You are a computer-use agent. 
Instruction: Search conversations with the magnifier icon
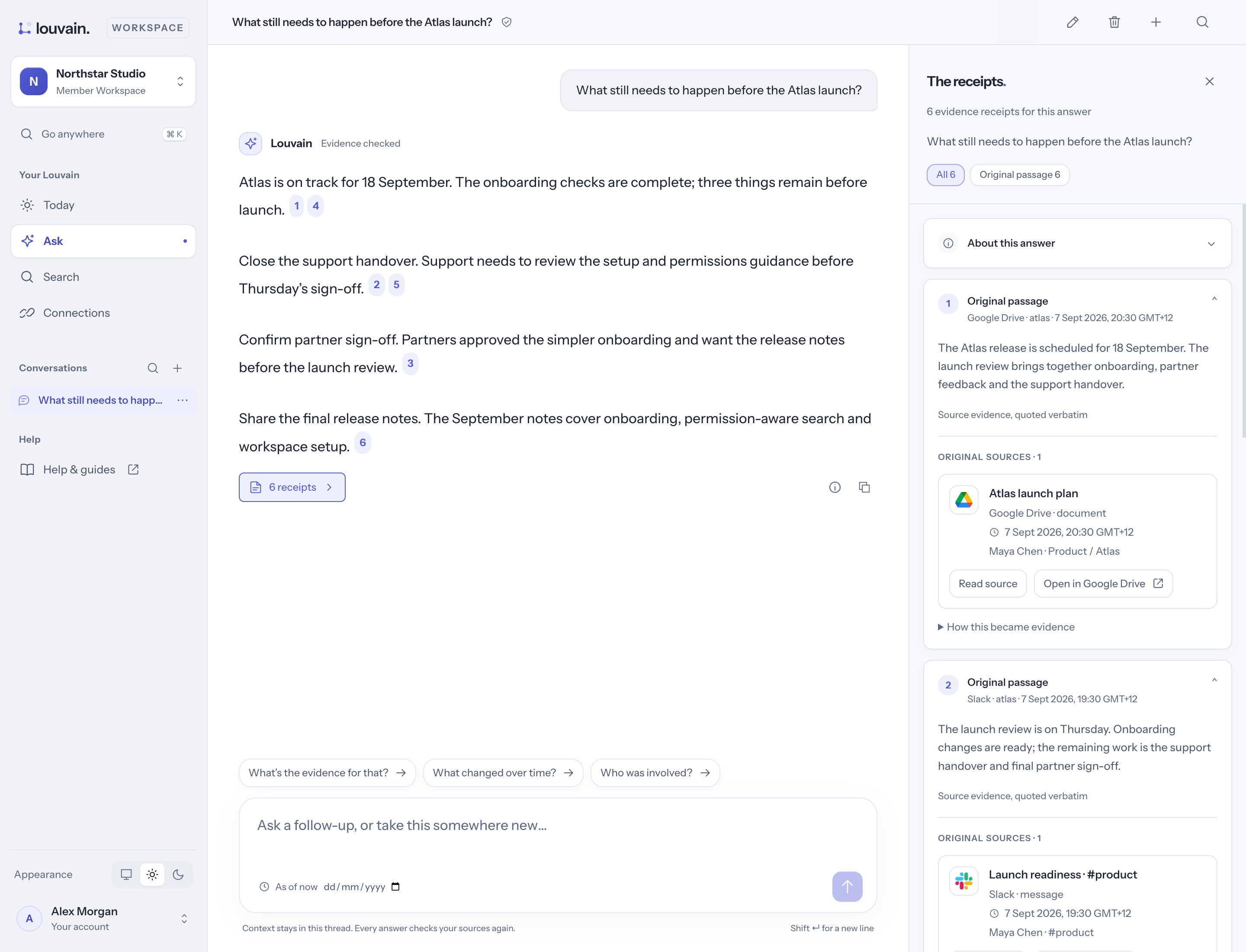[153, 368]
